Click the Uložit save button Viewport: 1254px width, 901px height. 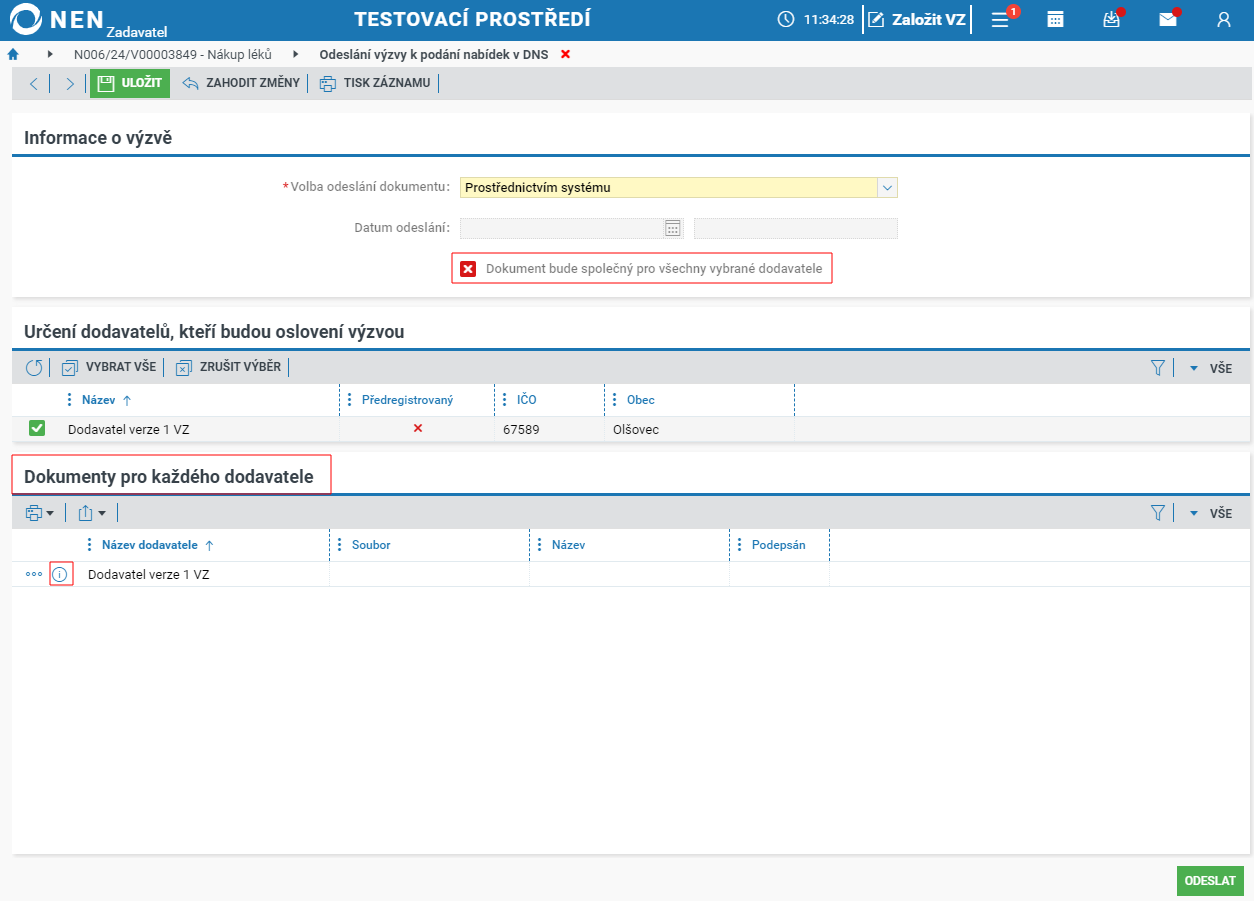[x=130, y=83]
